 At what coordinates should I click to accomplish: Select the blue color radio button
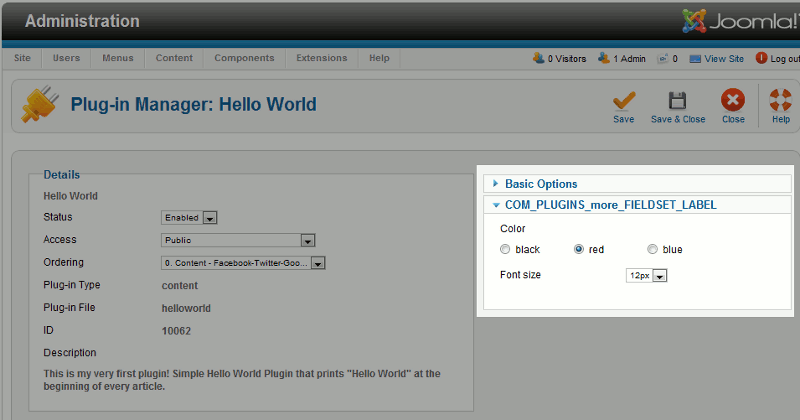tap(652, 249)
